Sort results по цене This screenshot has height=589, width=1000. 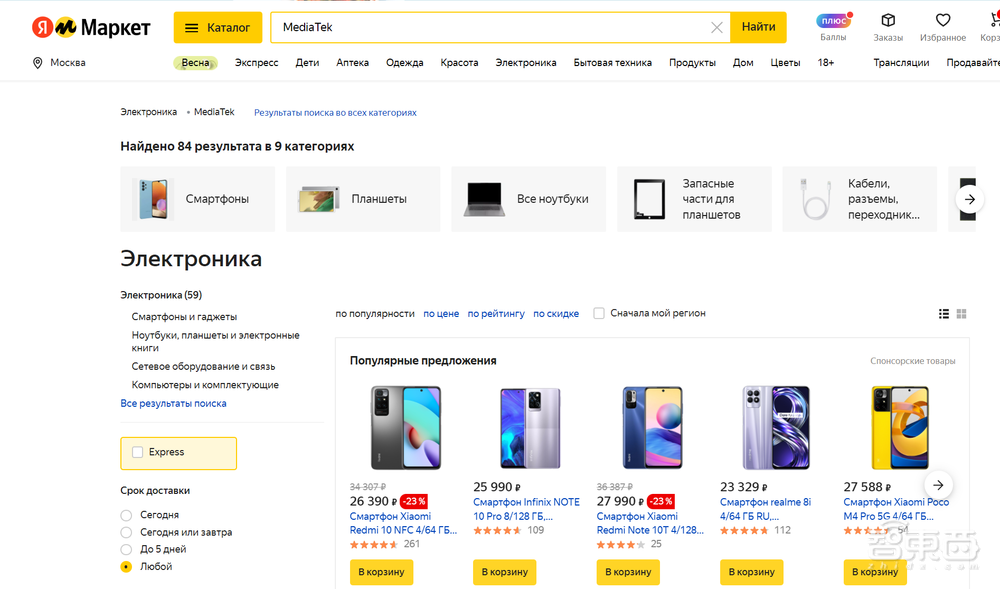(x=441, y=314)
